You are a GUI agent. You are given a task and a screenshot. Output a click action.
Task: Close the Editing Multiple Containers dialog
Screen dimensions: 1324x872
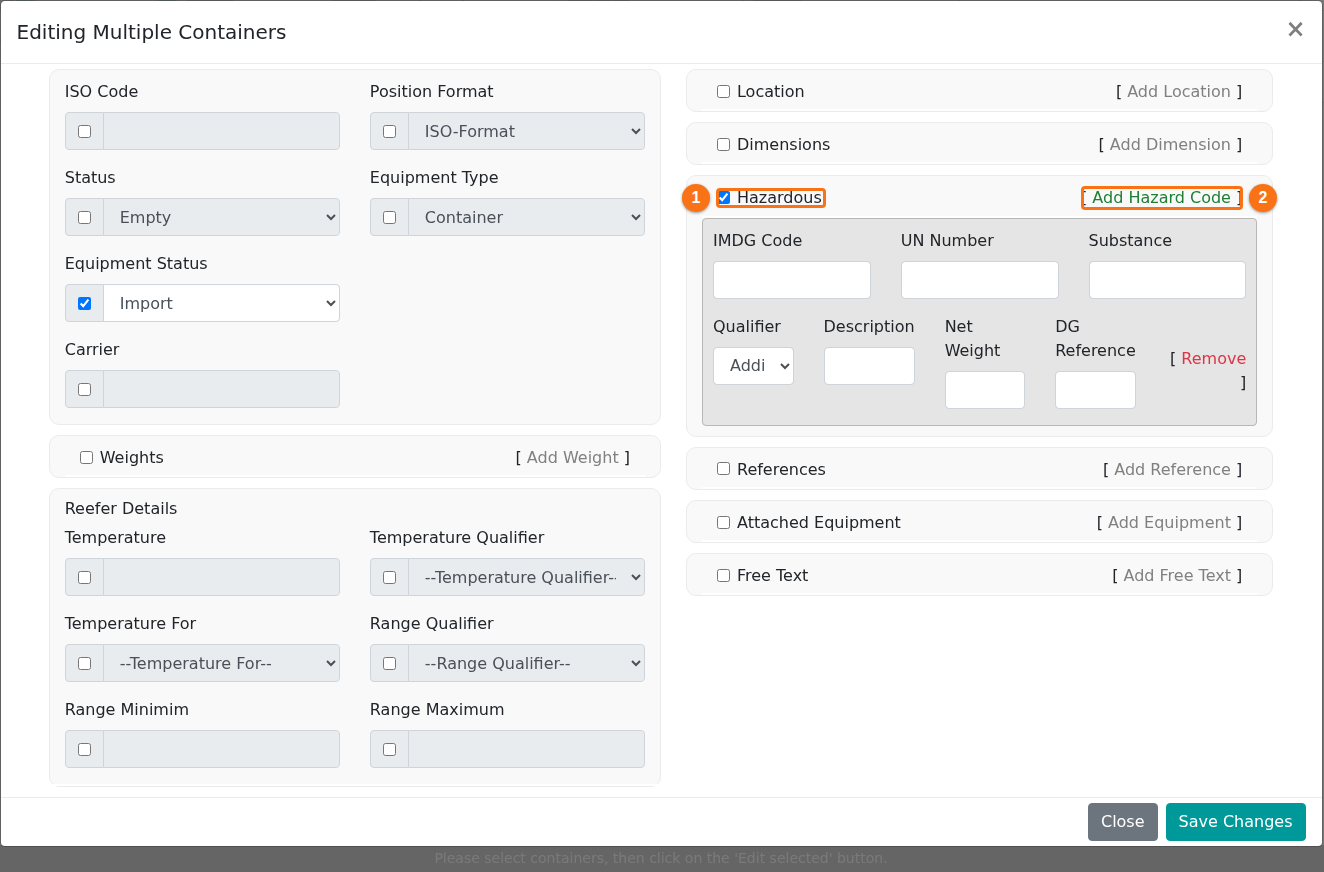(1295, 30)
